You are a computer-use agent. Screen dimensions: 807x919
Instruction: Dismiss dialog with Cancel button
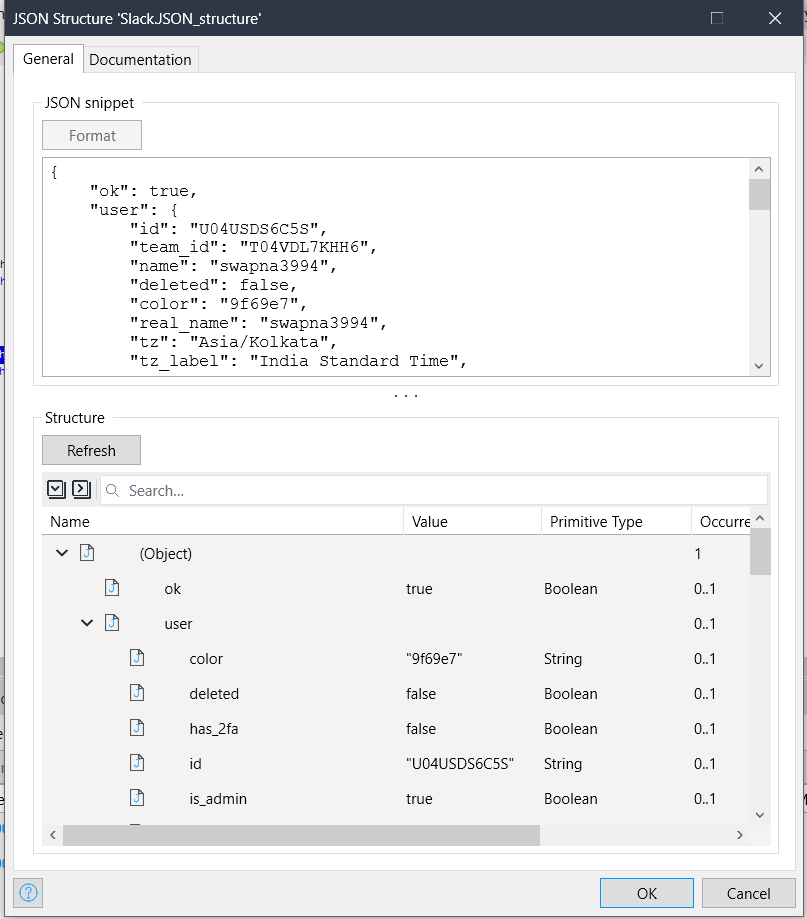[x=748, y=893]
